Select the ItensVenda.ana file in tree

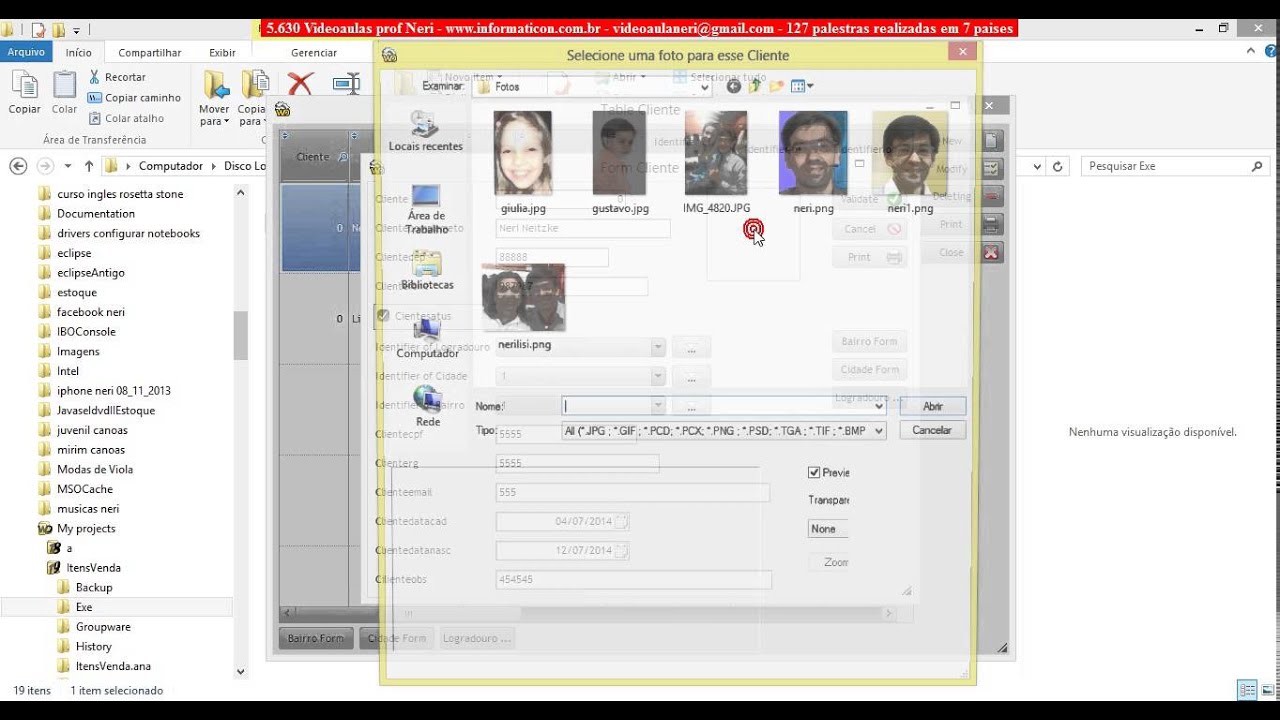pos(113,666)
